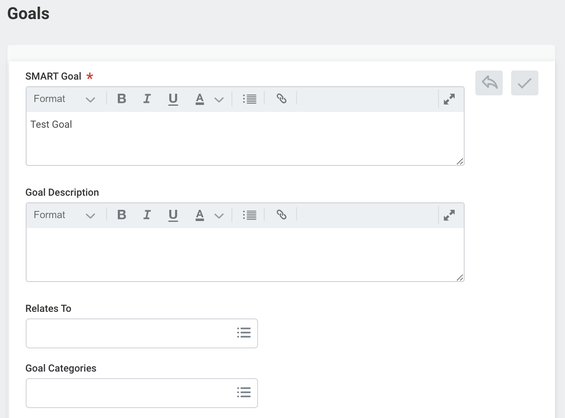565x418 pixels.
Task: Toggle italic in Goal Description editor
Action: (x=147, y=215)
